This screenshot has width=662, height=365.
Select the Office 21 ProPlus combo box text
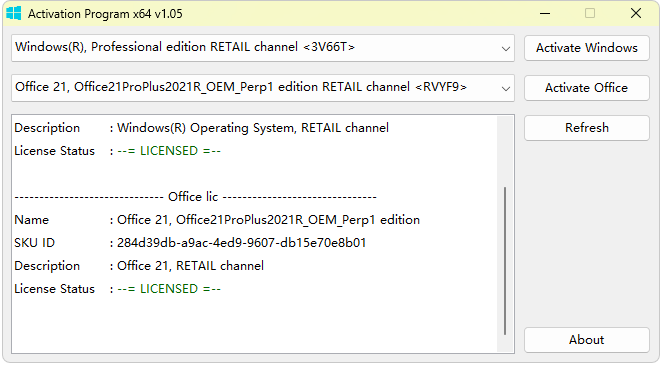click(241, 87)
